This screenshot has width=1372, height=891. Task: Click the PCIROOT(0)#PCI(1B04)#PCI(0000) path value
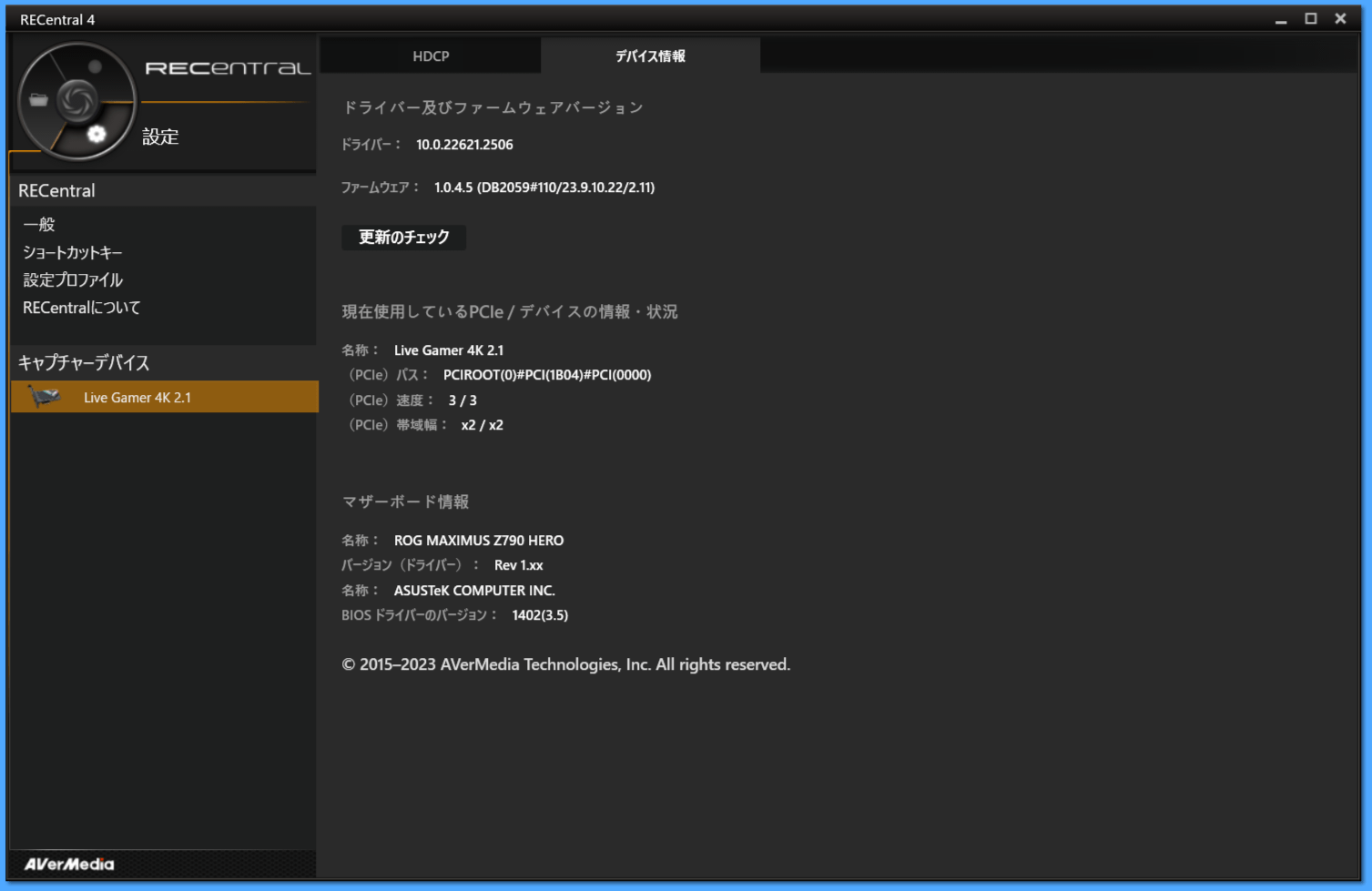(547, 375)
